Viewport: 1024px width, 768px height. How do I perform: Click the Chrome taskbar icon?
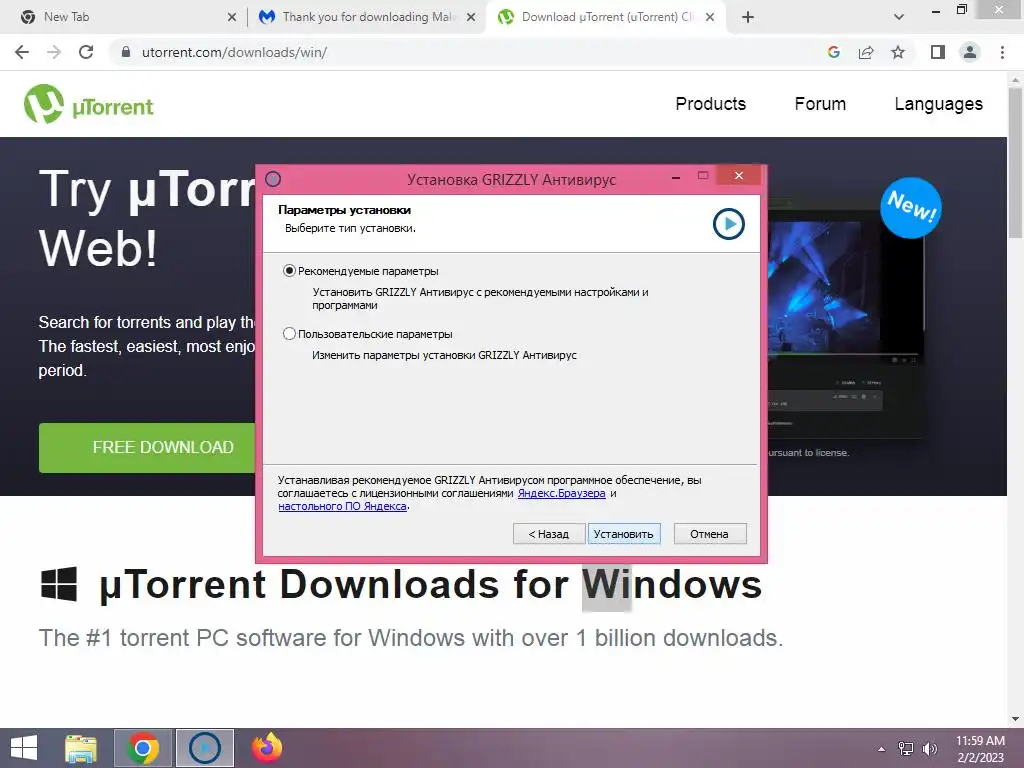[143, 748]
